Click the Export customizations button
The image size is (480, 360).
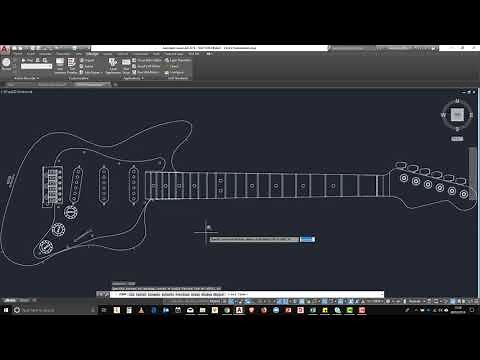pos(87,66)
